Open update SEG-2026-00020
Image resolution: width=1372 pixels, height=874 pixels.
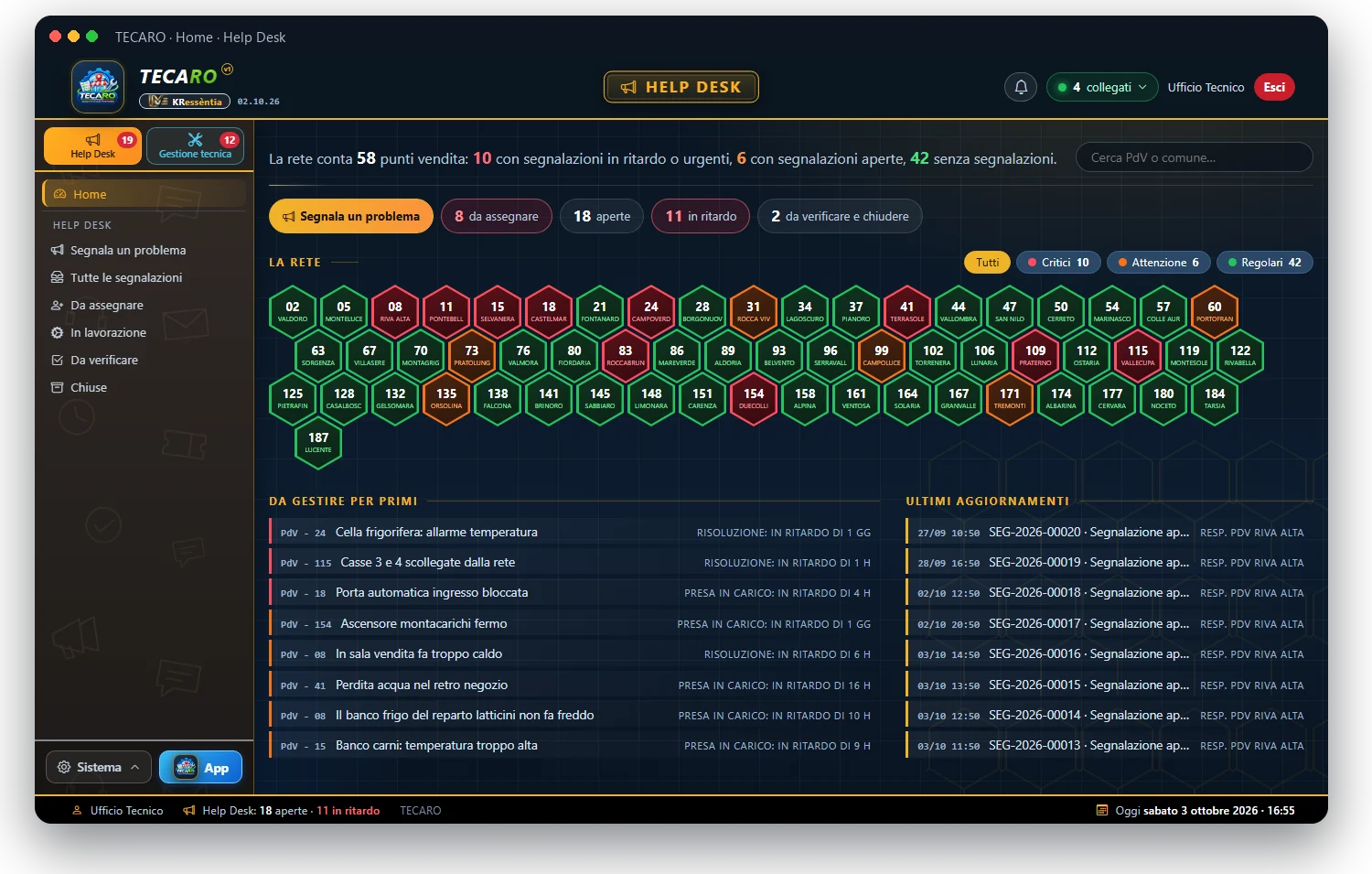(x=1109, y=533)
